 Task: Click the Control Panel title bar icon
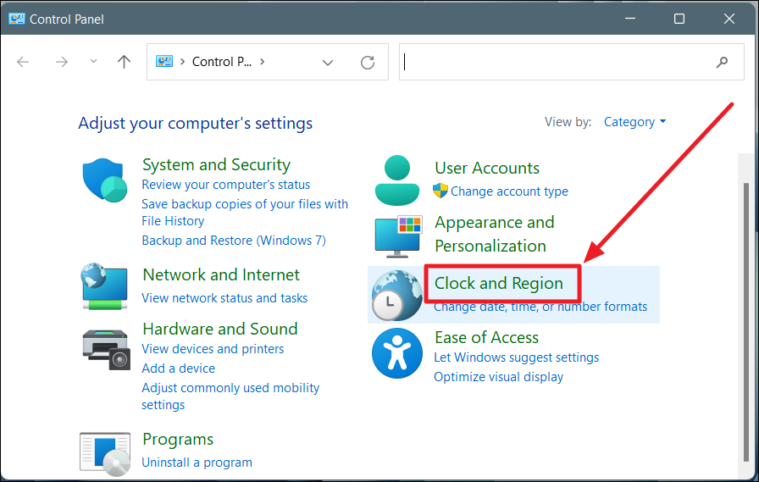[16, 19]
